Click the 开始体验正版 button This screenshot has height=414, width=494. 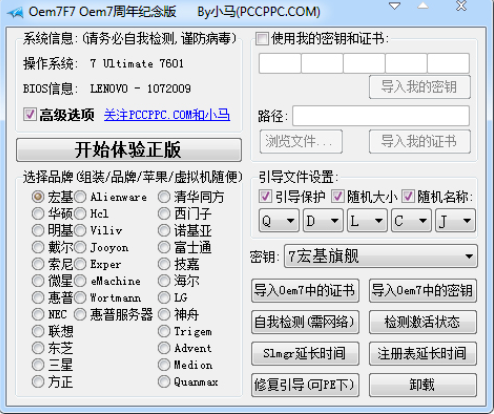pyautogui.click(x=129, y=150)
